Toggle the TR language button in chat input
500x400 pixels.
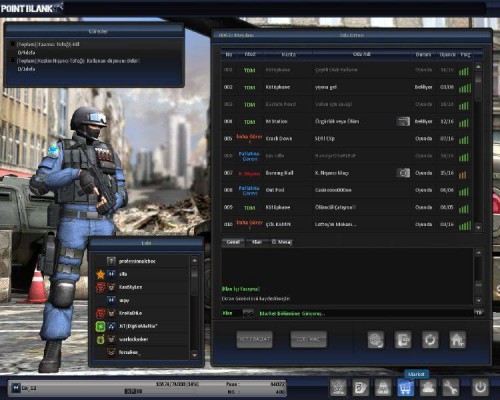pos(479,313)
